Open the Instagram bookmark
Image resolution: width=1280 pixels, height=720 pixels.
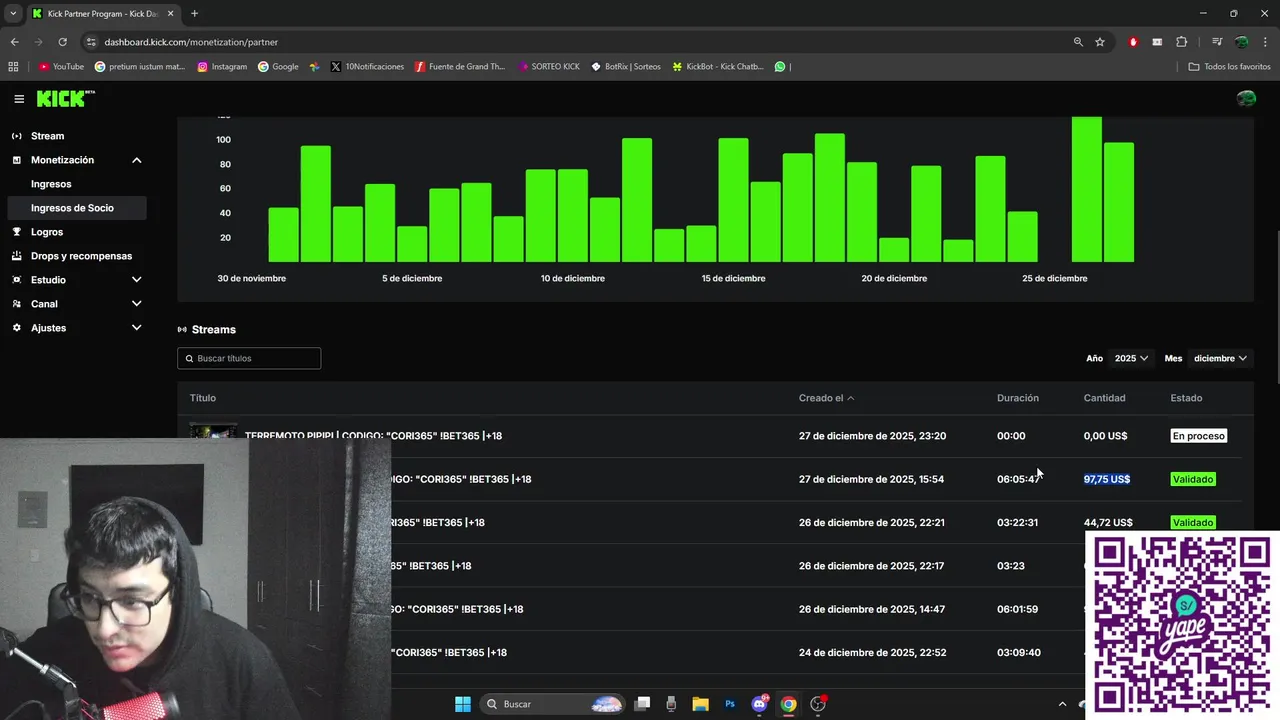pyautogui.click(x=222, y=66)
